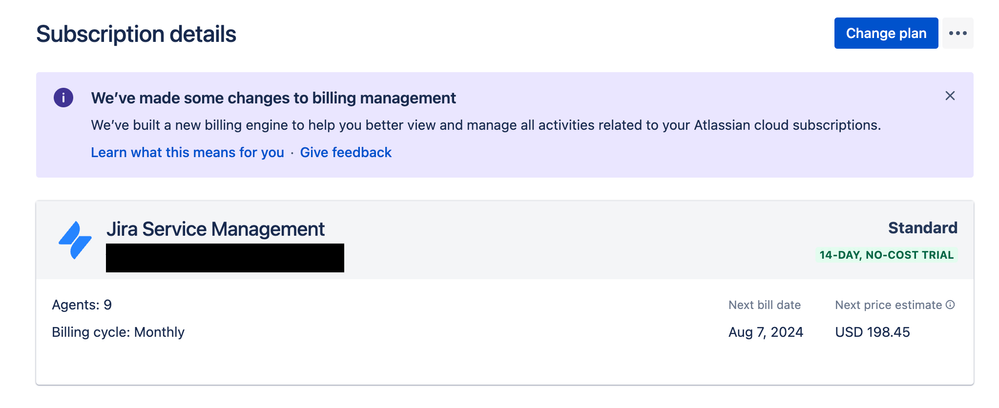
Task: Click the Billing cycle: Monthly text
Action: pos(118,332)
